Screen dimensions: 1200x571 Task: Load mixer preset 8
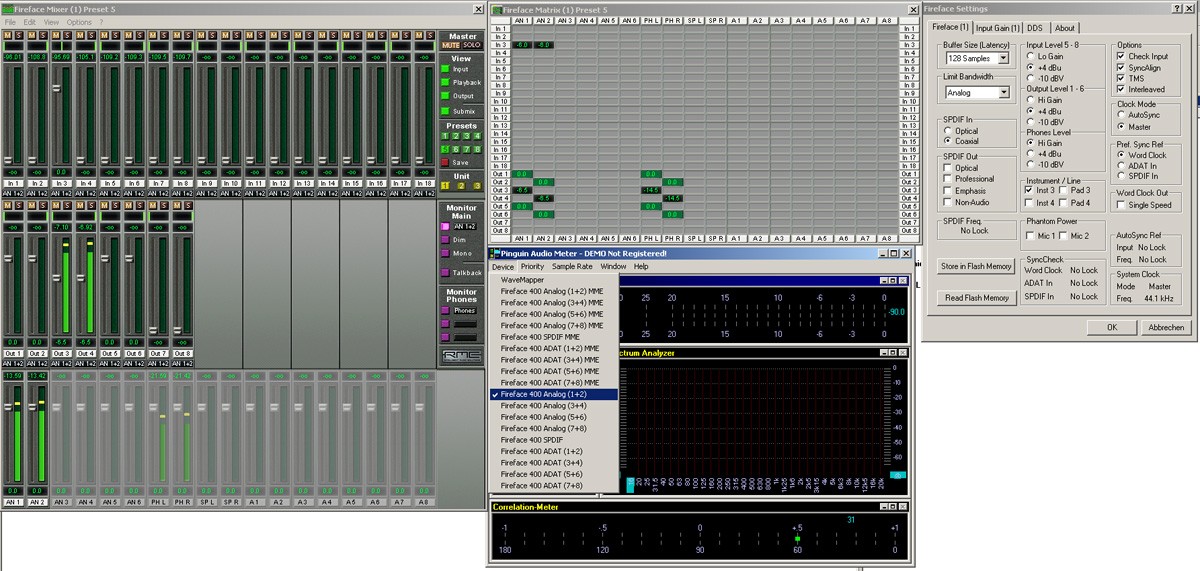tap(477, 149)
